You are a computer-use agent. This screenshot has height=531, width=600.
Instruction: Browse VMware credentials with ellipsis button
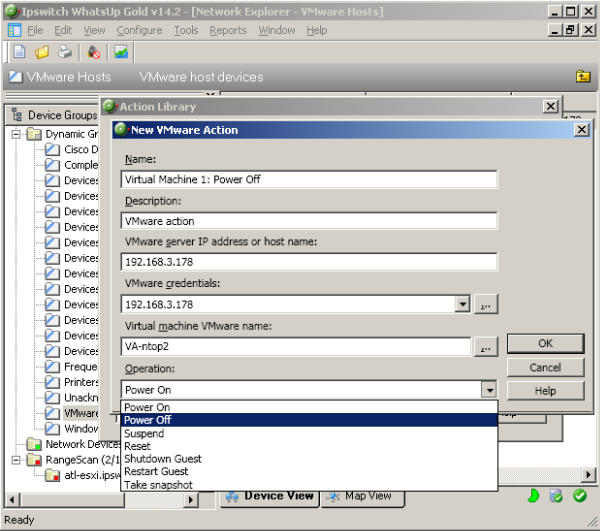(487, 305)
